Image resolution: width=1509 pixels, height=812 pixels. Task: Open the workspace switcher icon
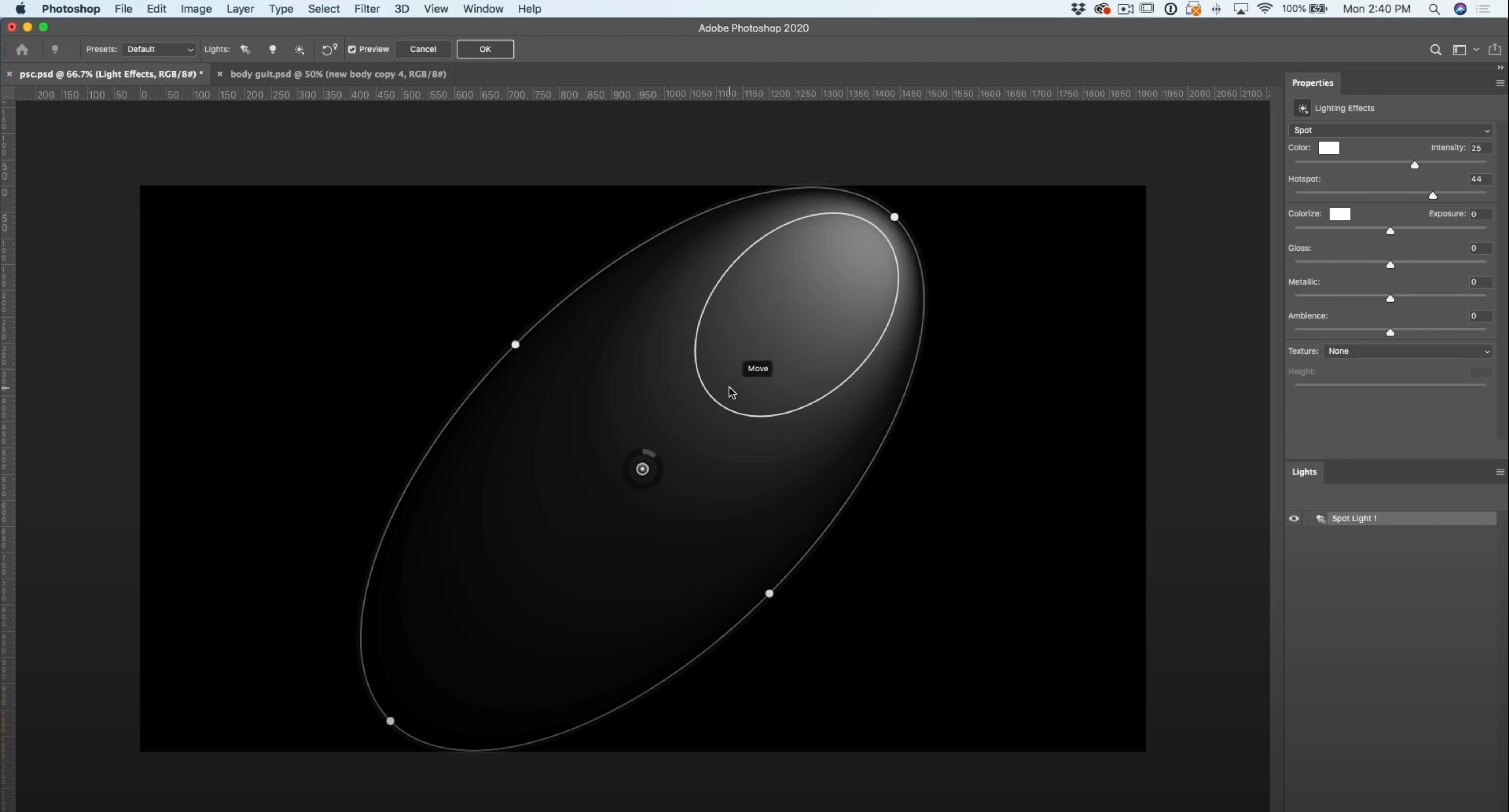pos(1459,50)
